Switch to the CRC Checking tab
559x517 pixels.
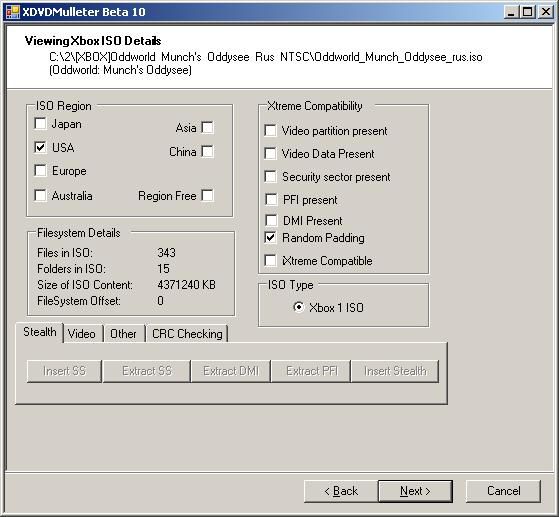point(187,334)
